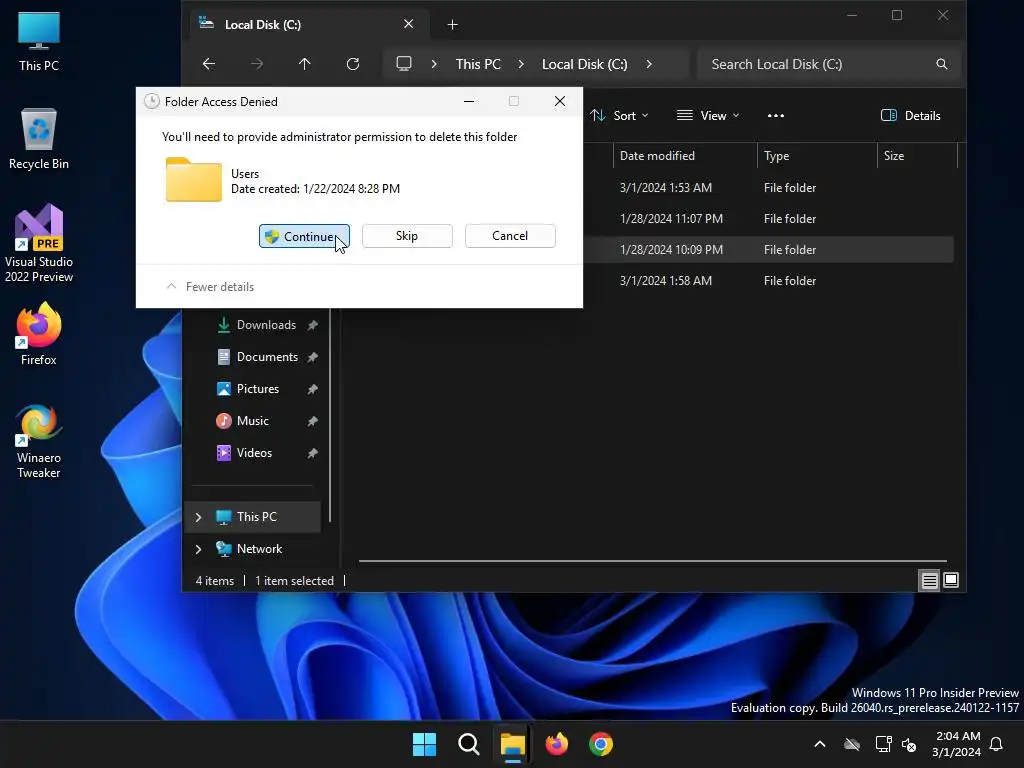Open the View dropdown
1024x768 pixels.
[708, 116]
